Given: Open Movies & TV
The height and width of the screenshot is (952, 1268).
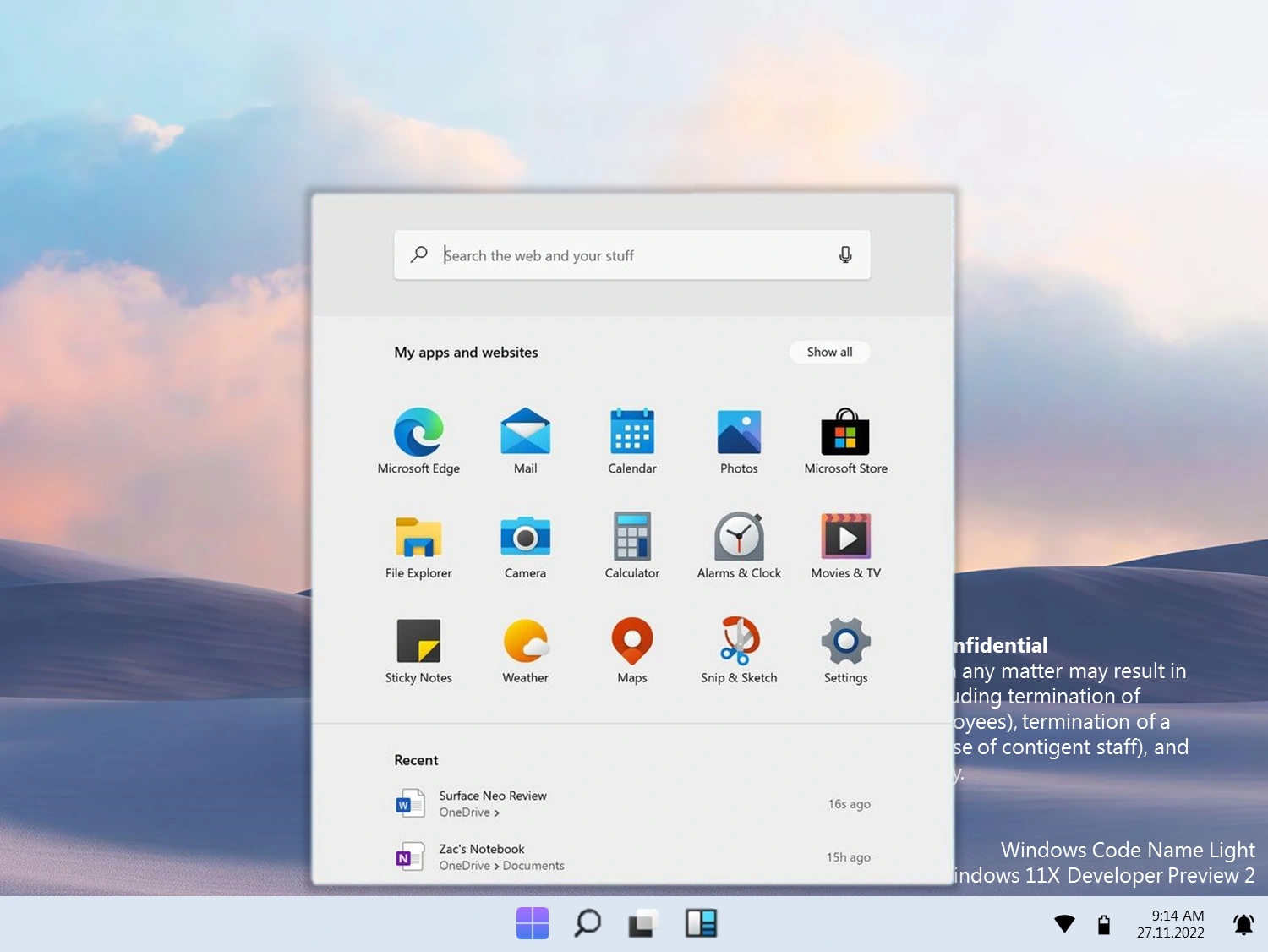Looking at the screenshot, I should tap(845, 546).
